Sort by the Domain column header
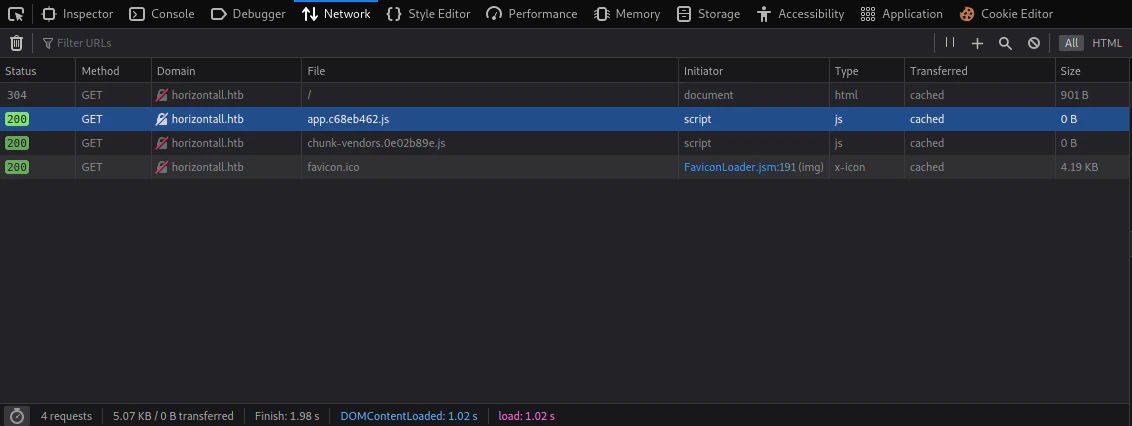This screenshot has width=1132, height=426. pyautogui.click(x=226, y=71)
